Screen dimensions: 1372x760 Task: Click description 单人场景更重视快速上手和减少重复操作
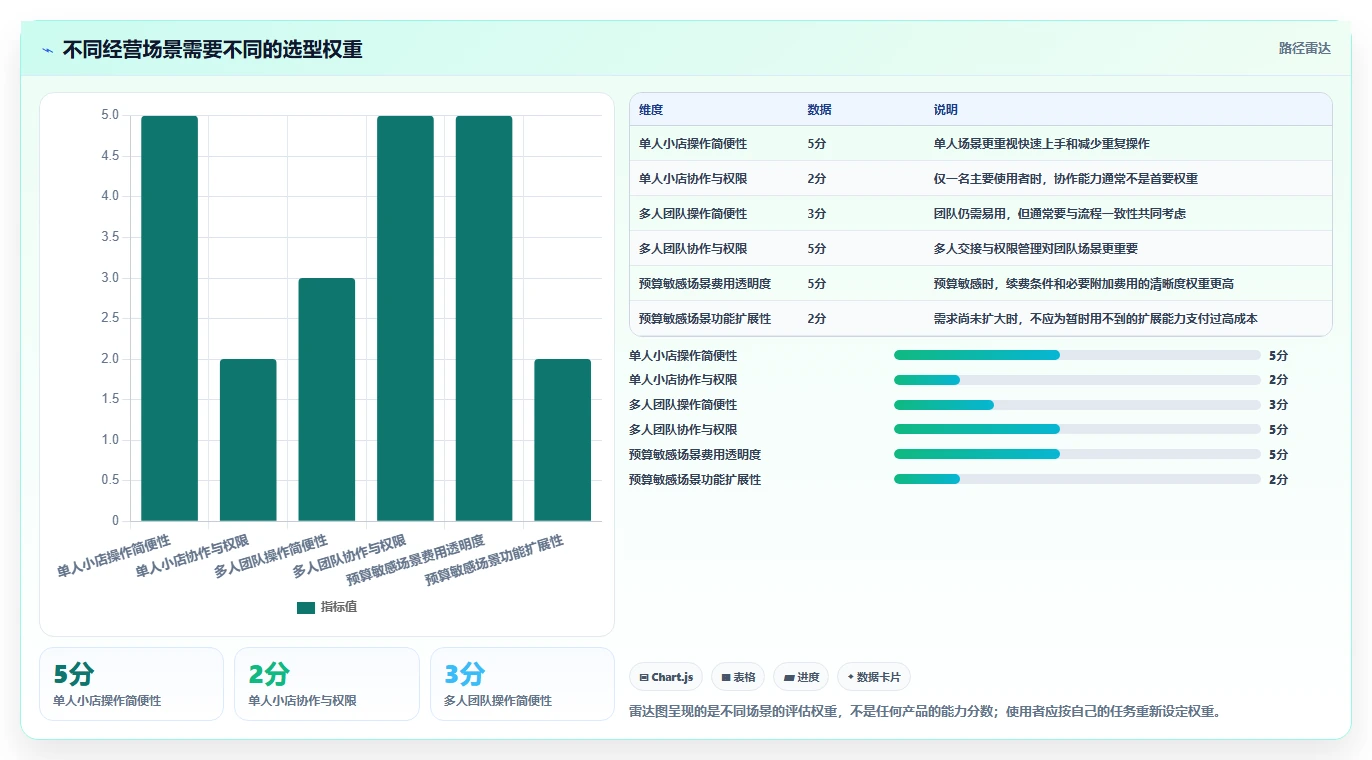pyautogui.click(x=1042, y=144)
